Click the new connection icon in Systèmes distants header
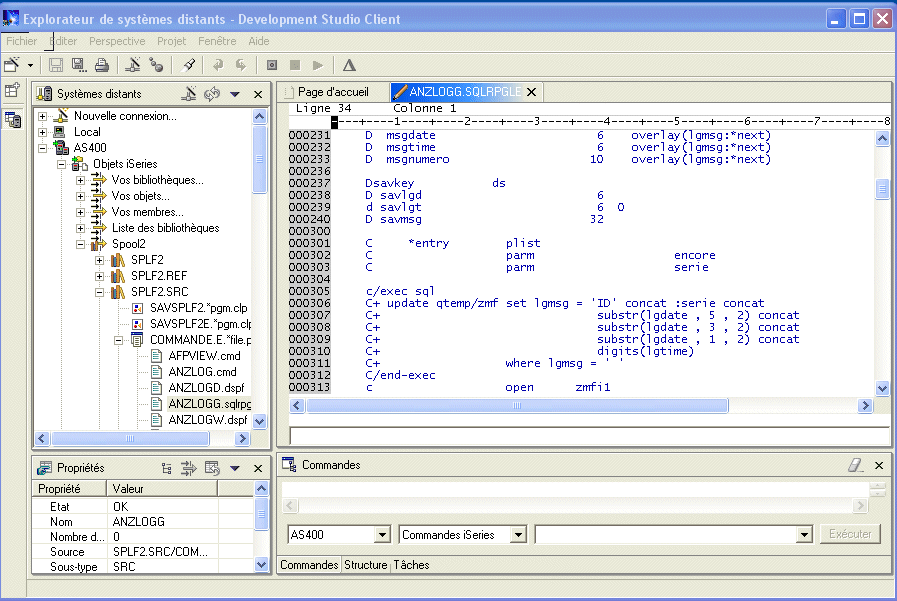Screen dimensions: 897x601 click(x=188, y=94)
